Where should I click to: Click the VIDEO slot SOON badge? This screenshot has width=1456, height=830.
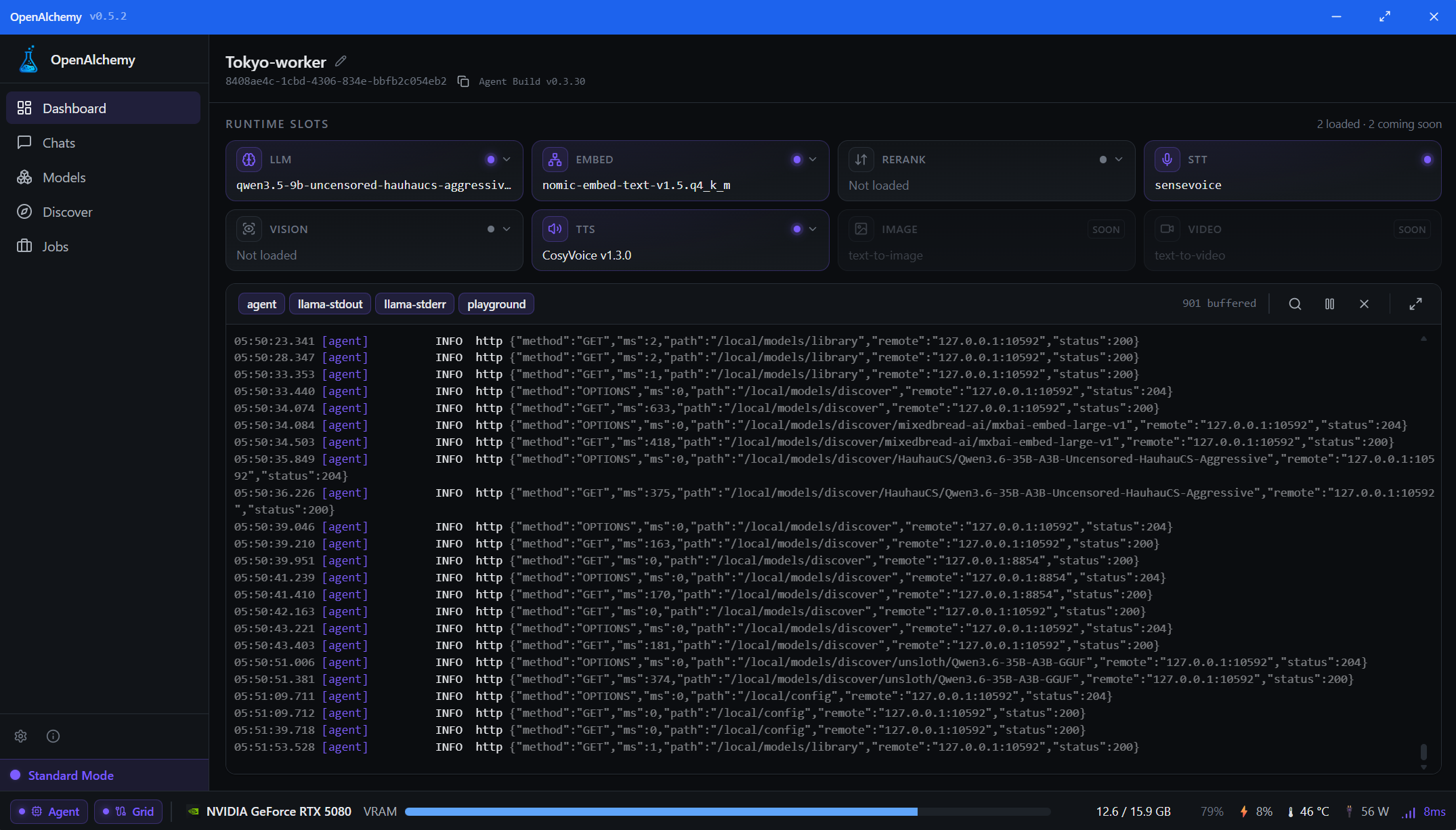tap(1412, 230)
